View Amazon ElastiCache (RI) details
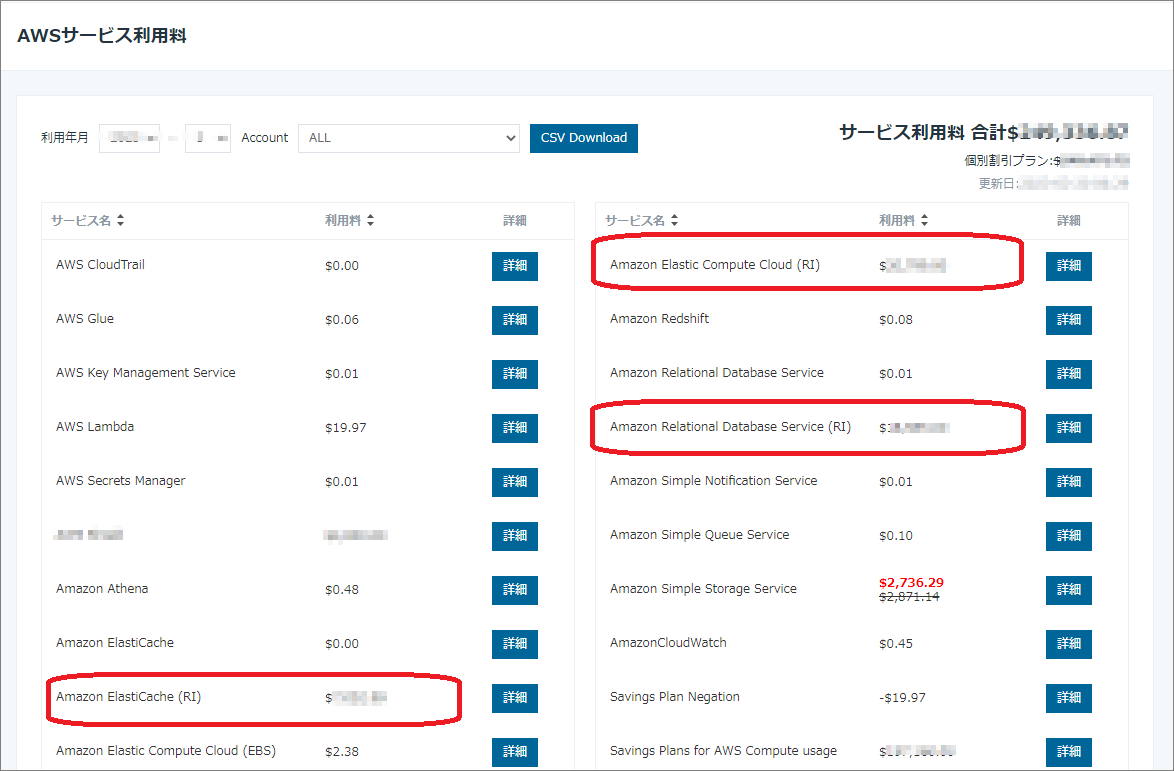The image size is (1174, 771). (514, 698)
